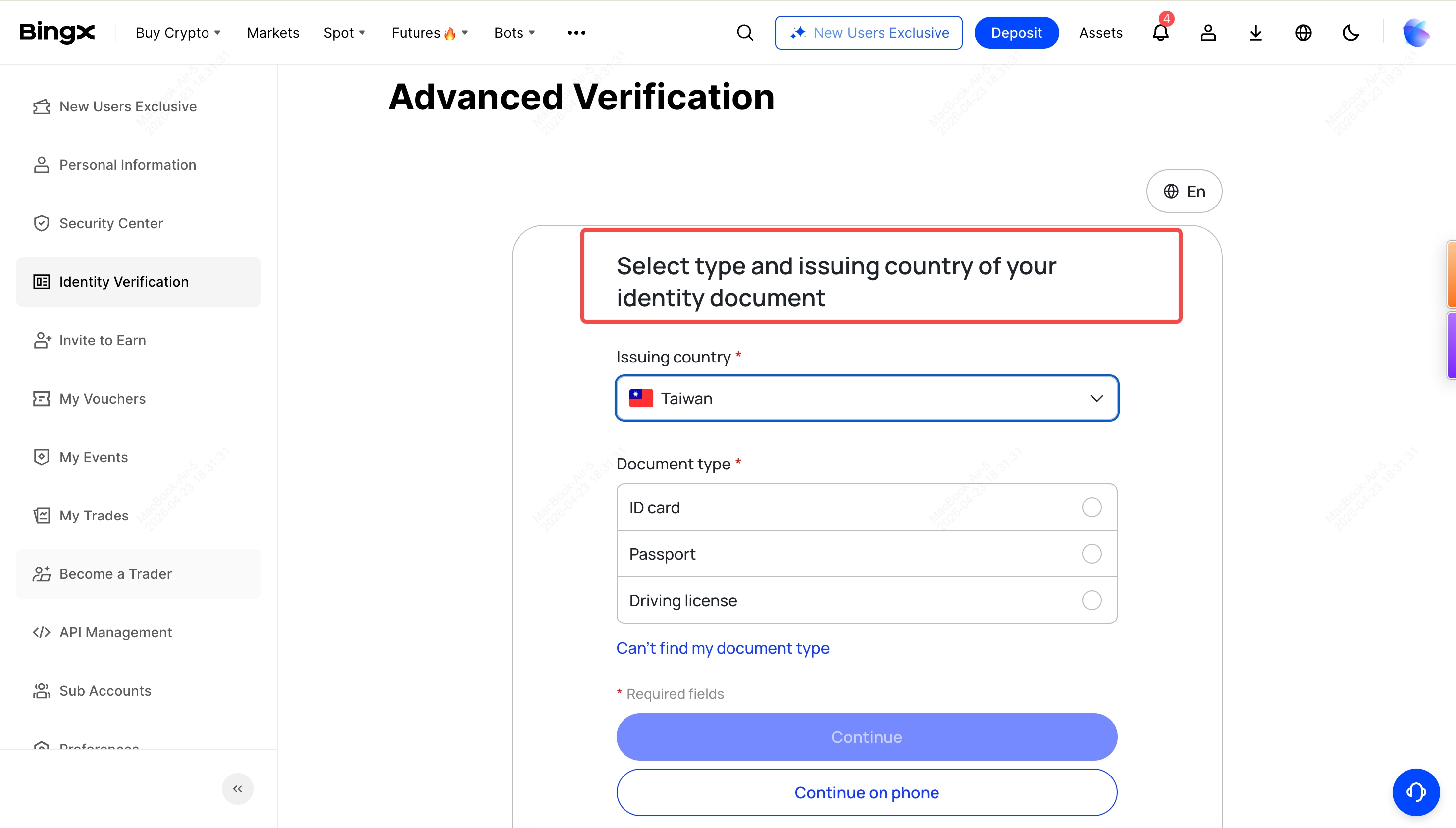Toggle dark mode moon icon
The image size is (1456, 828).
(x=1350, y=33)
